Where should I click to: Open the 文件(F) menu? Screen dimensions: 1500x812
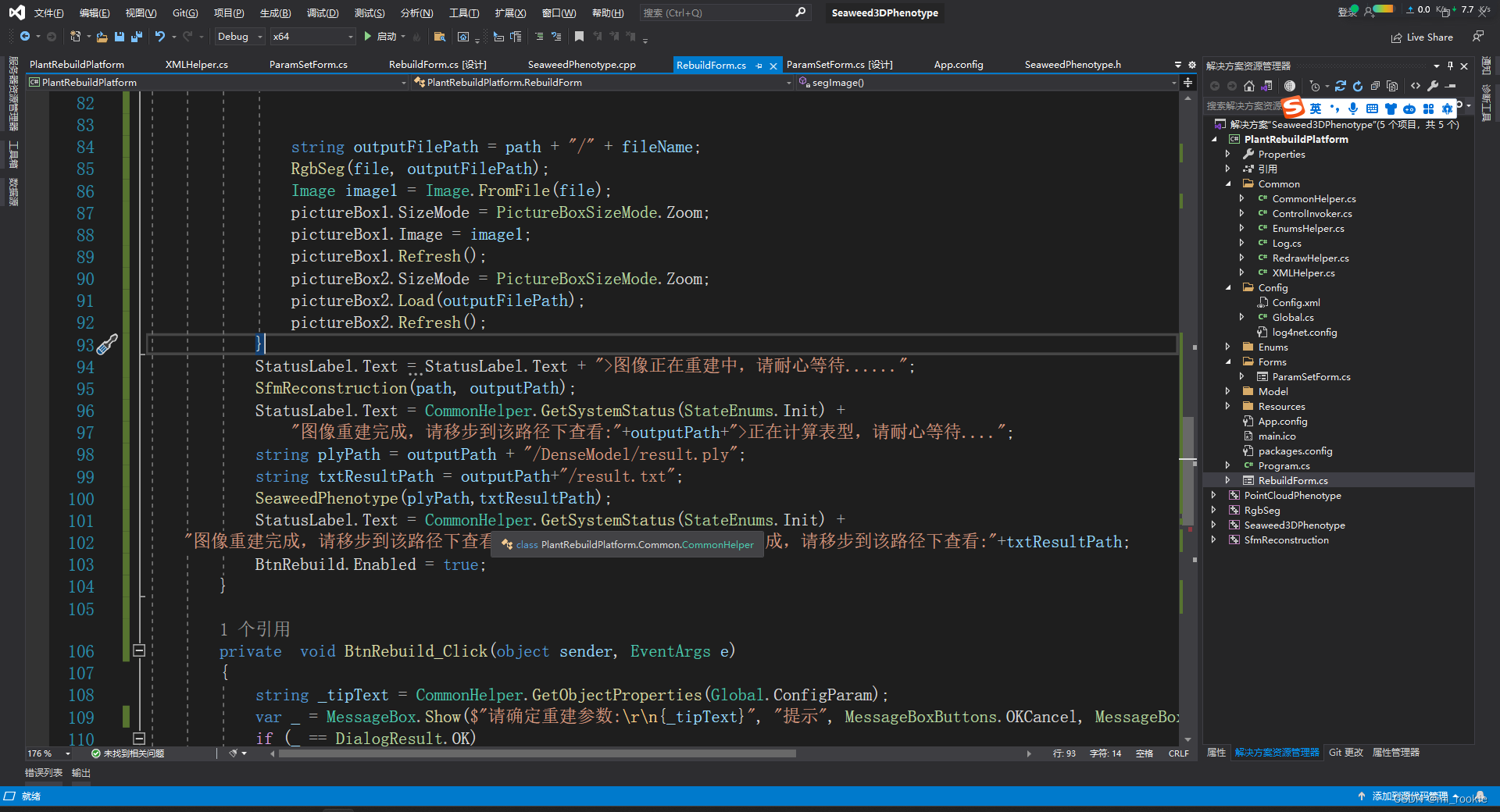point(48,13)
